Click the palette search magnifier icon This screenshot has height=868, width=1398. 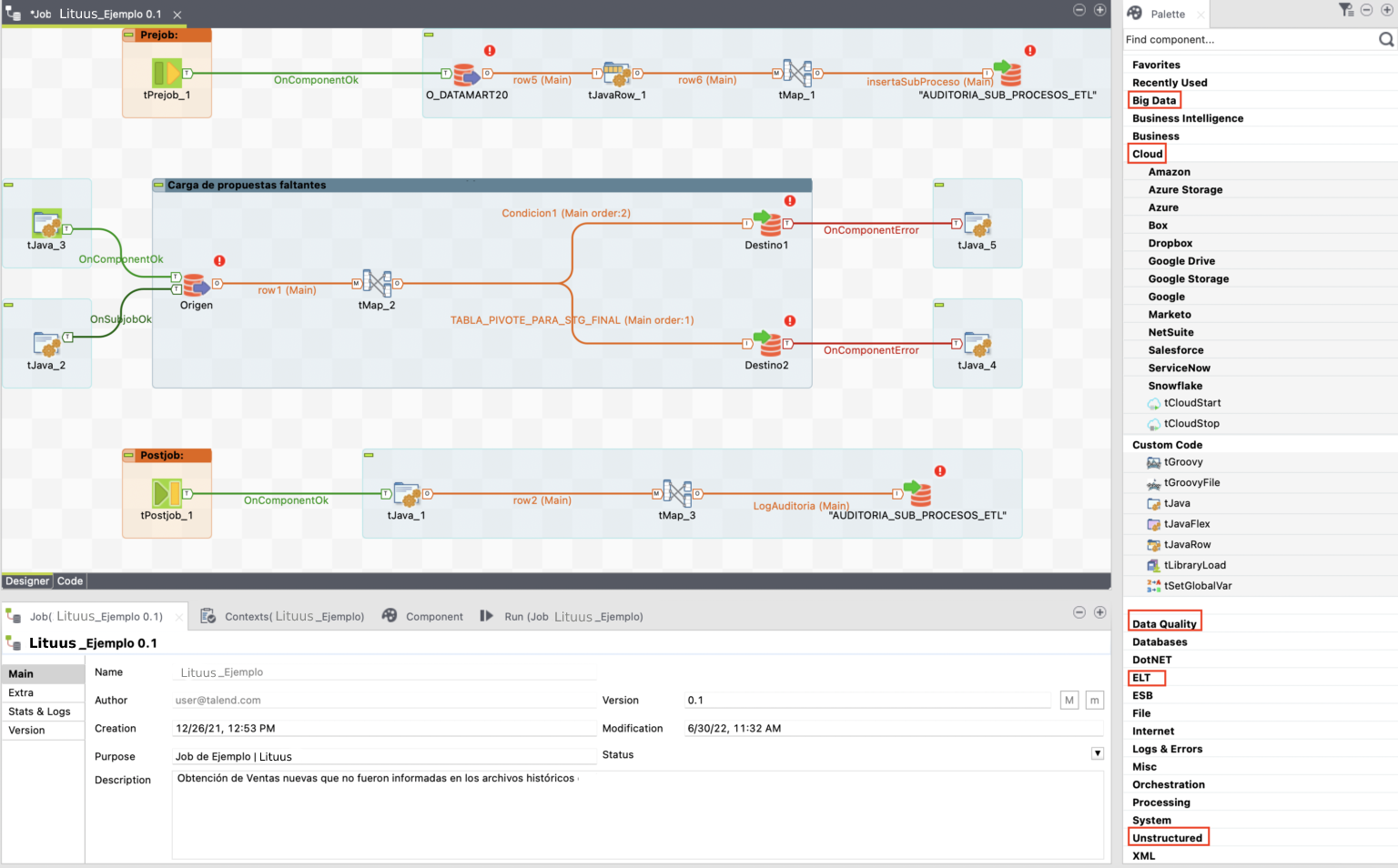pos(1386,39)
